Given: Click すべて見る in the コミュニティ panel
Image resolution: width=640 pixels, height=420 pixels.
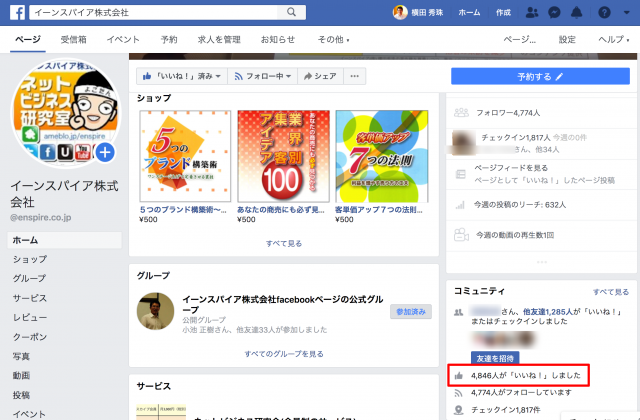Looking at the screenshot, I should pyautogui.click(x=611, y=292).
